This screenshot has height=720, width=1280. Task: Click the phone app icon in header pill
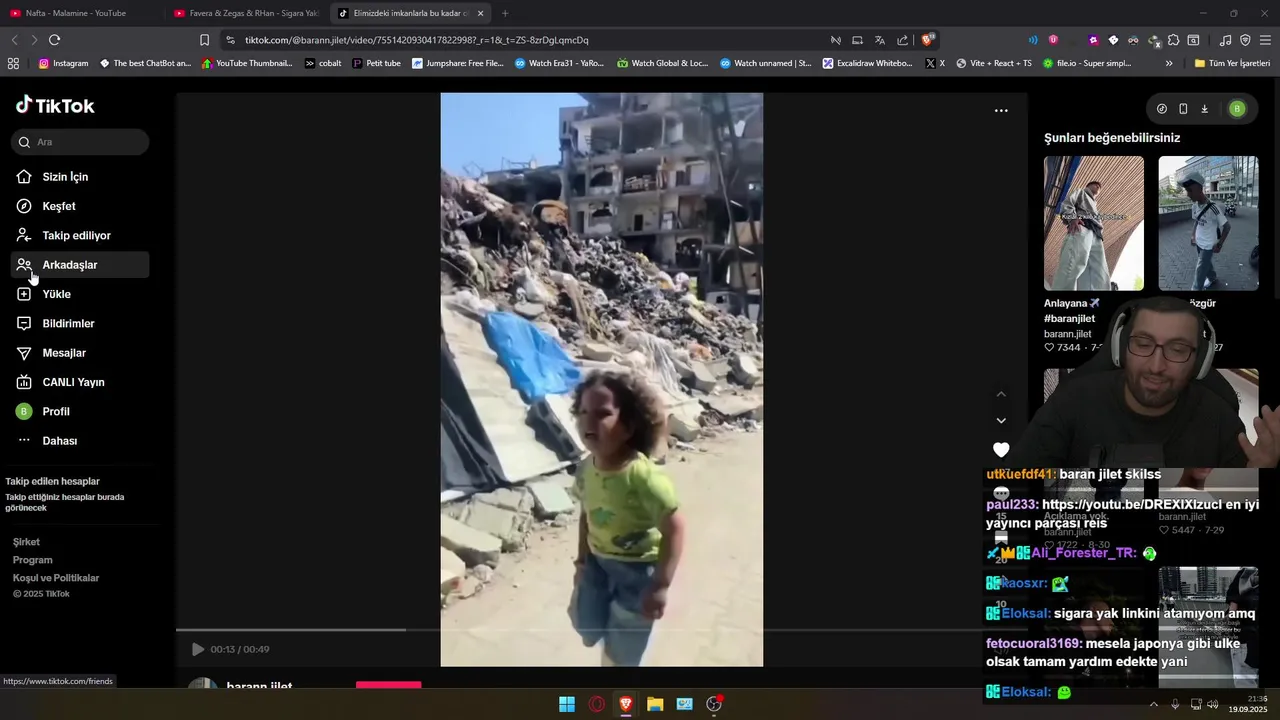tap(1183, 109)
